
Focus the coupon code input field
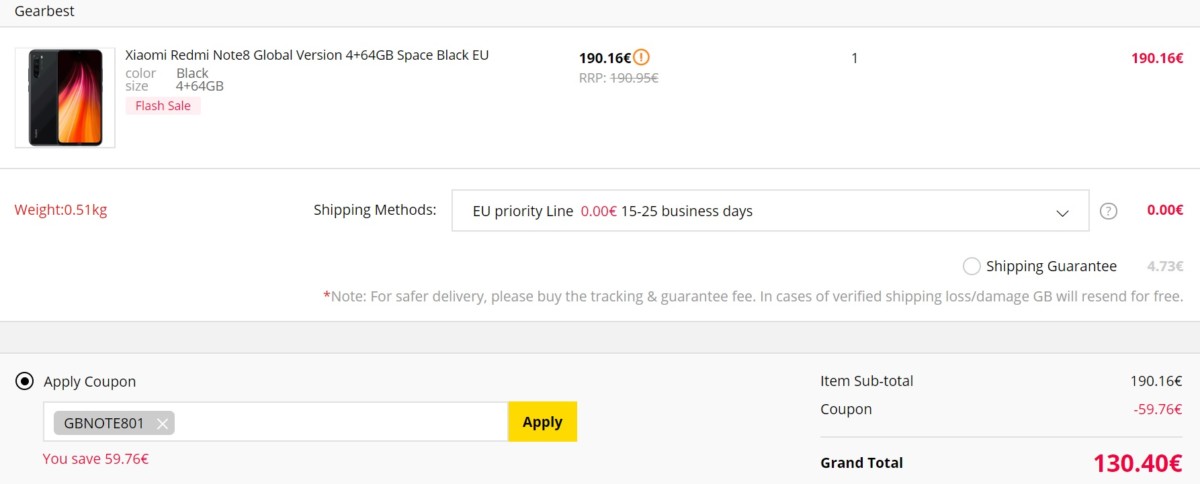coord(340,422)
